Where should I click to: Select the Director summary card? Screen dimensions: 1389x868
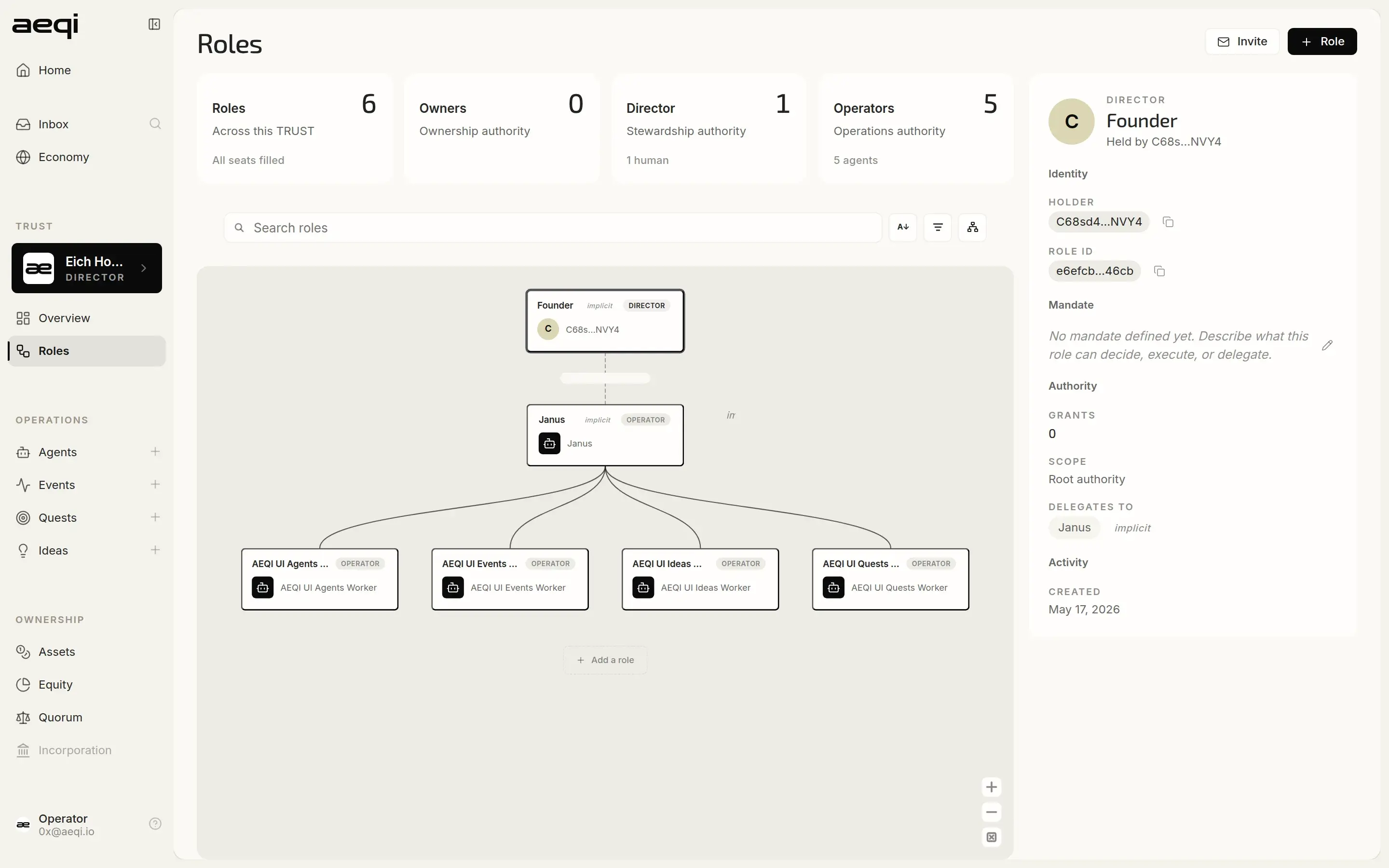(x=709, y=129)
